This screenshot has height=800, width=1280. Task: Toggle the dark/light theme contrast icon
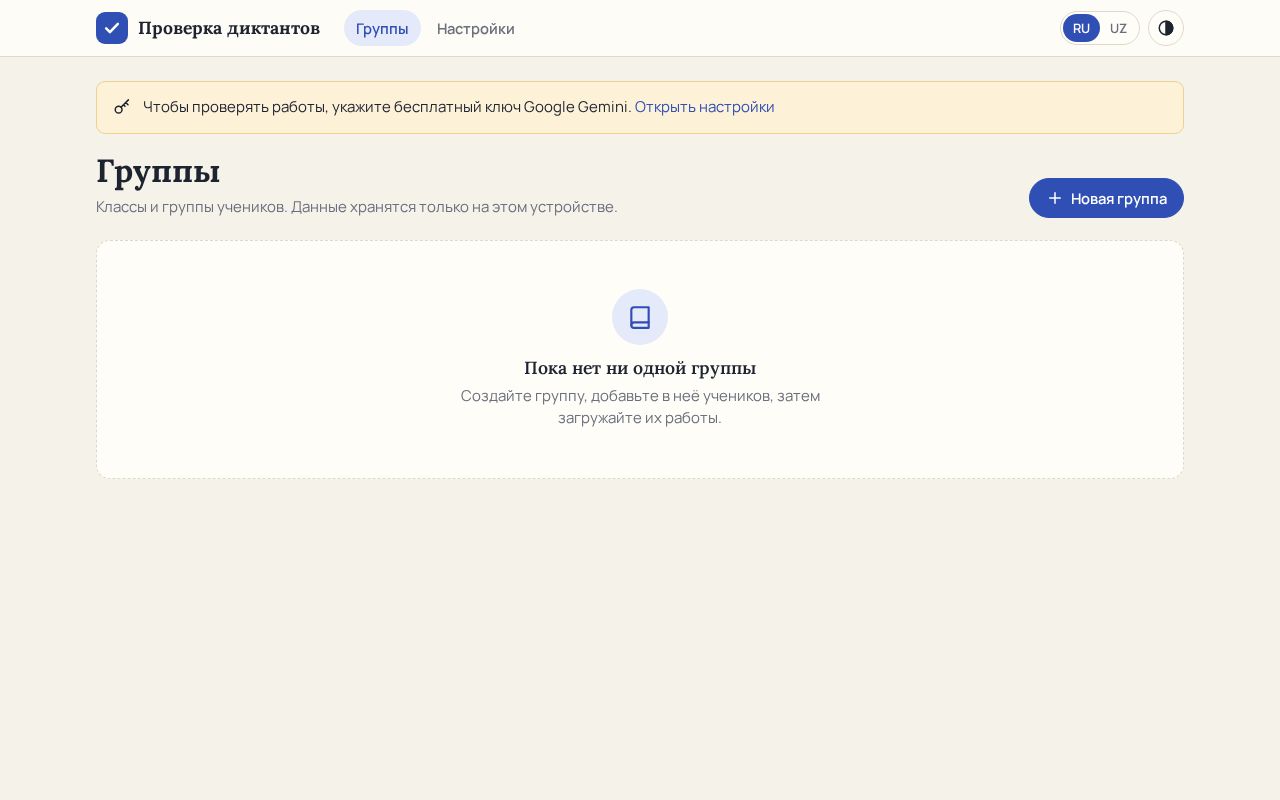pyautogui.click(x=1166, y=28)
